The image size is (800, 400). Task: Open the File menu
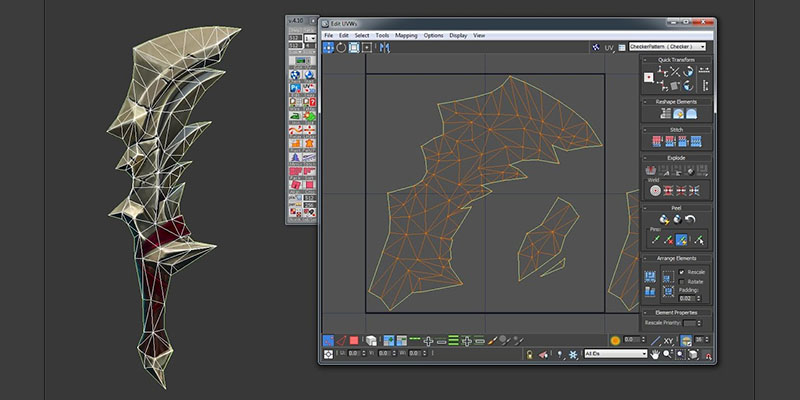(328, 36)
